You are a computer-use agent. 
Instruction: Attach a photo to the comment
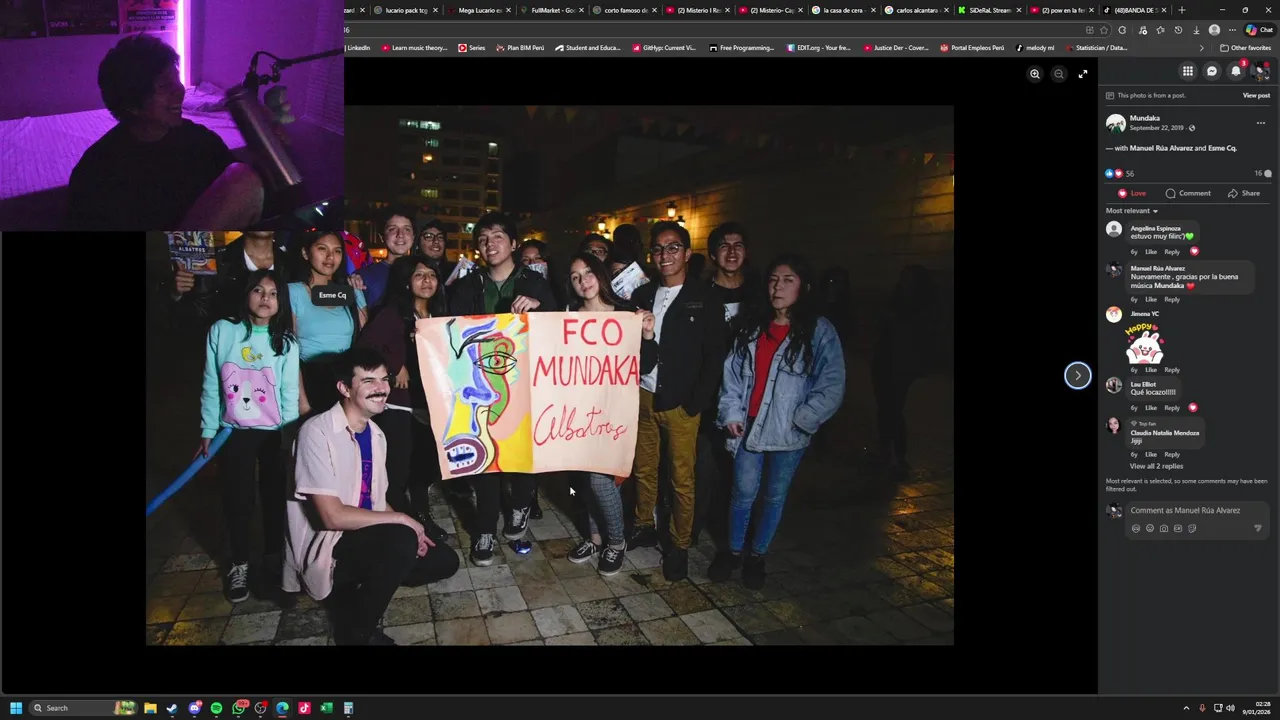pos(1164,529)
